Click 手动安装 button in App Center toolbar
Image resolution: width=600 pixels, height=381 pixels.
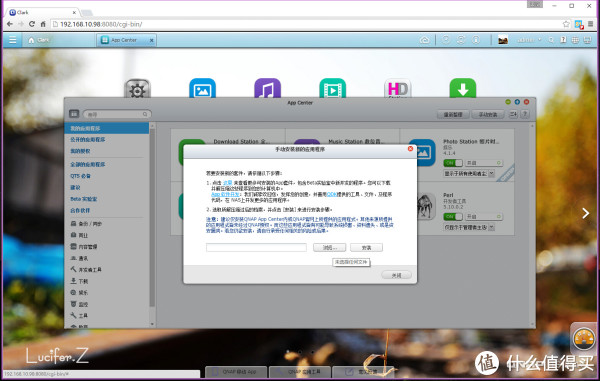pyautogui.click(x=488, y=114)
